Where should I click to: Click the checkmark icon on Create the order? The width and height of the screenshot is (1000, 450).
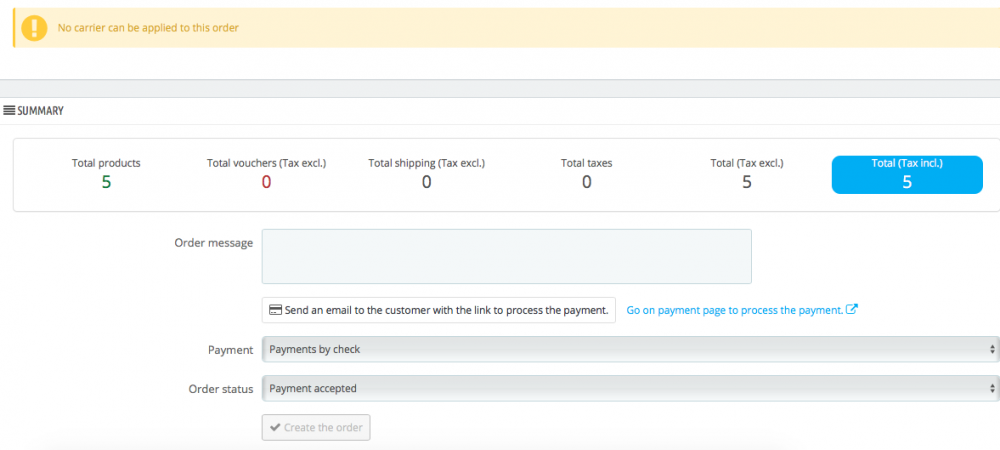tap(275, 428)
